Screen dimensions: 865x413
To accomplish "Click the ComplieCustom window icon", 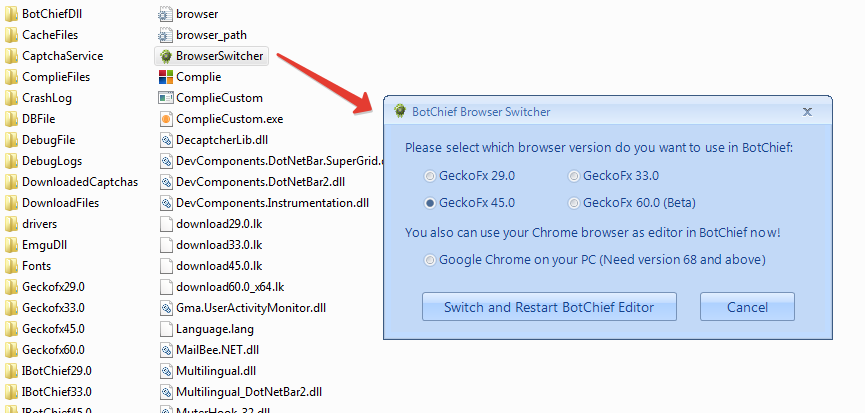I will pyautogui.click(x=166, y=98).
